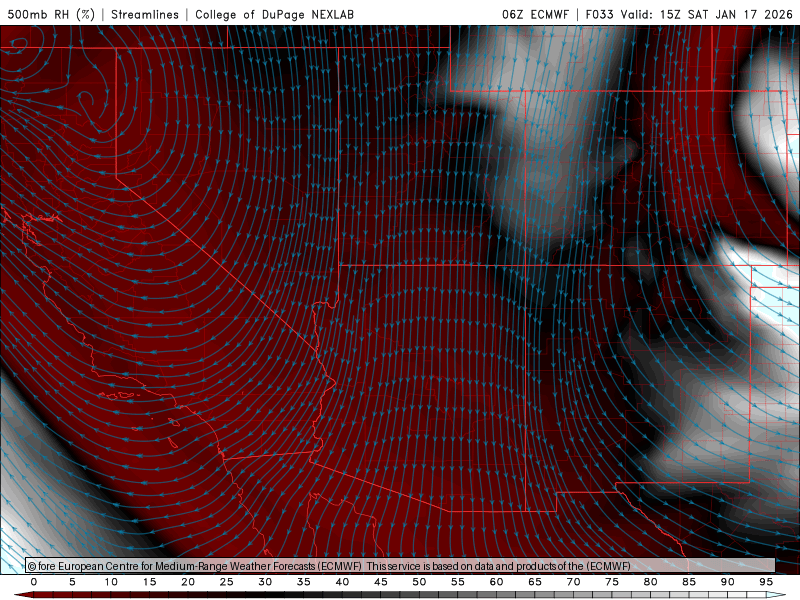800x600 pixels.
Task: Click the "30" value on color scale
Action: pos(265,582)
